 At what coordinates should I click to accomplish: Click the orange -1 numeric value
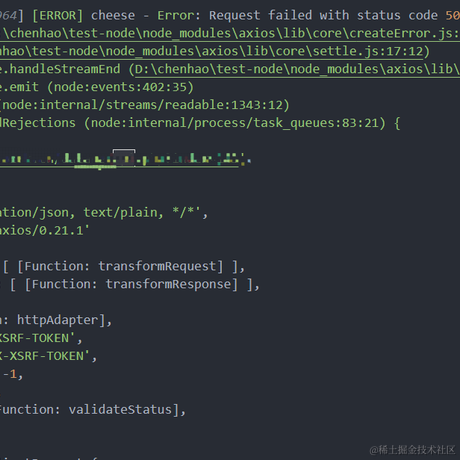pos(10,374)
